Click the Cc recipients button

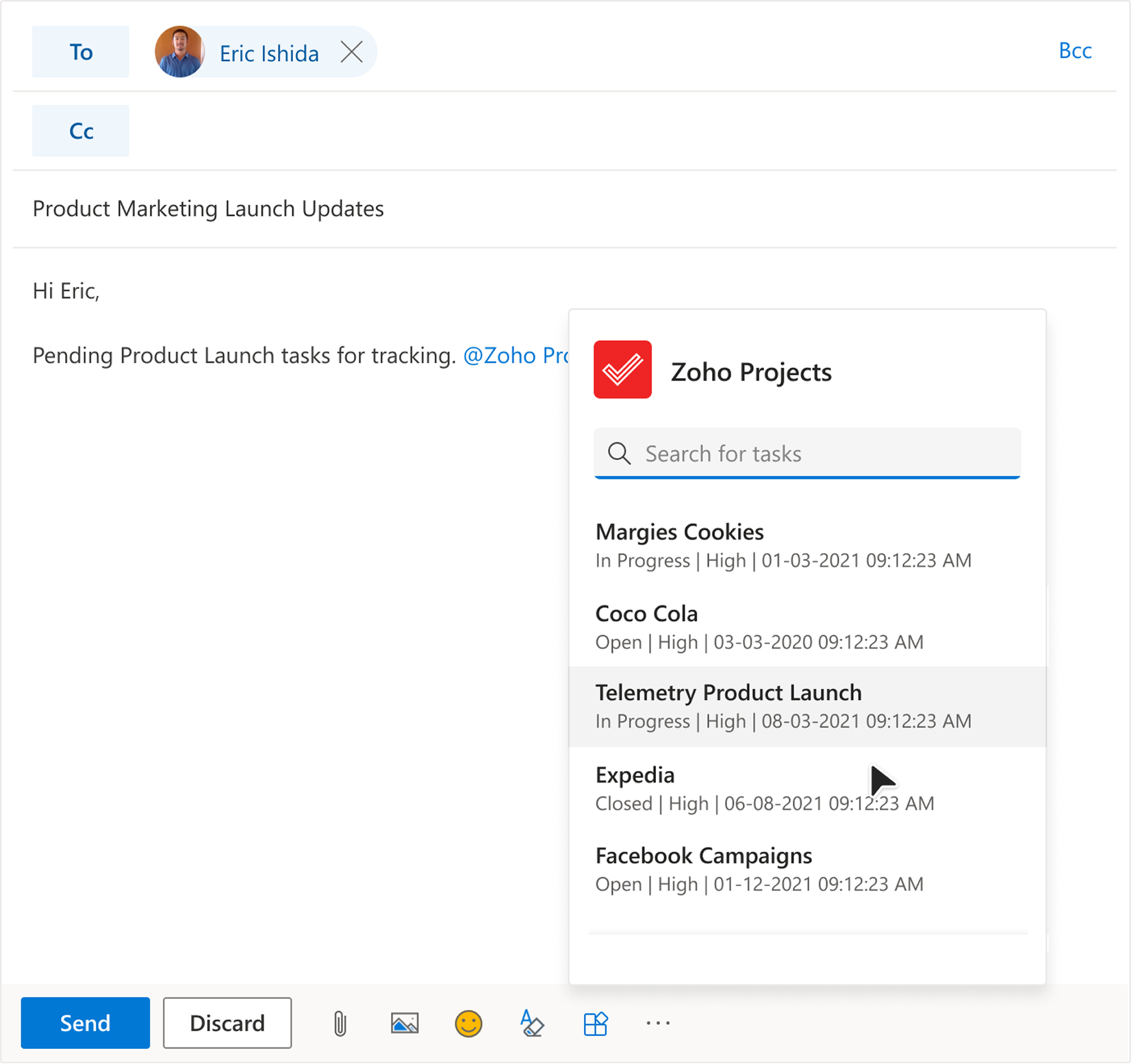pos(81,131)
